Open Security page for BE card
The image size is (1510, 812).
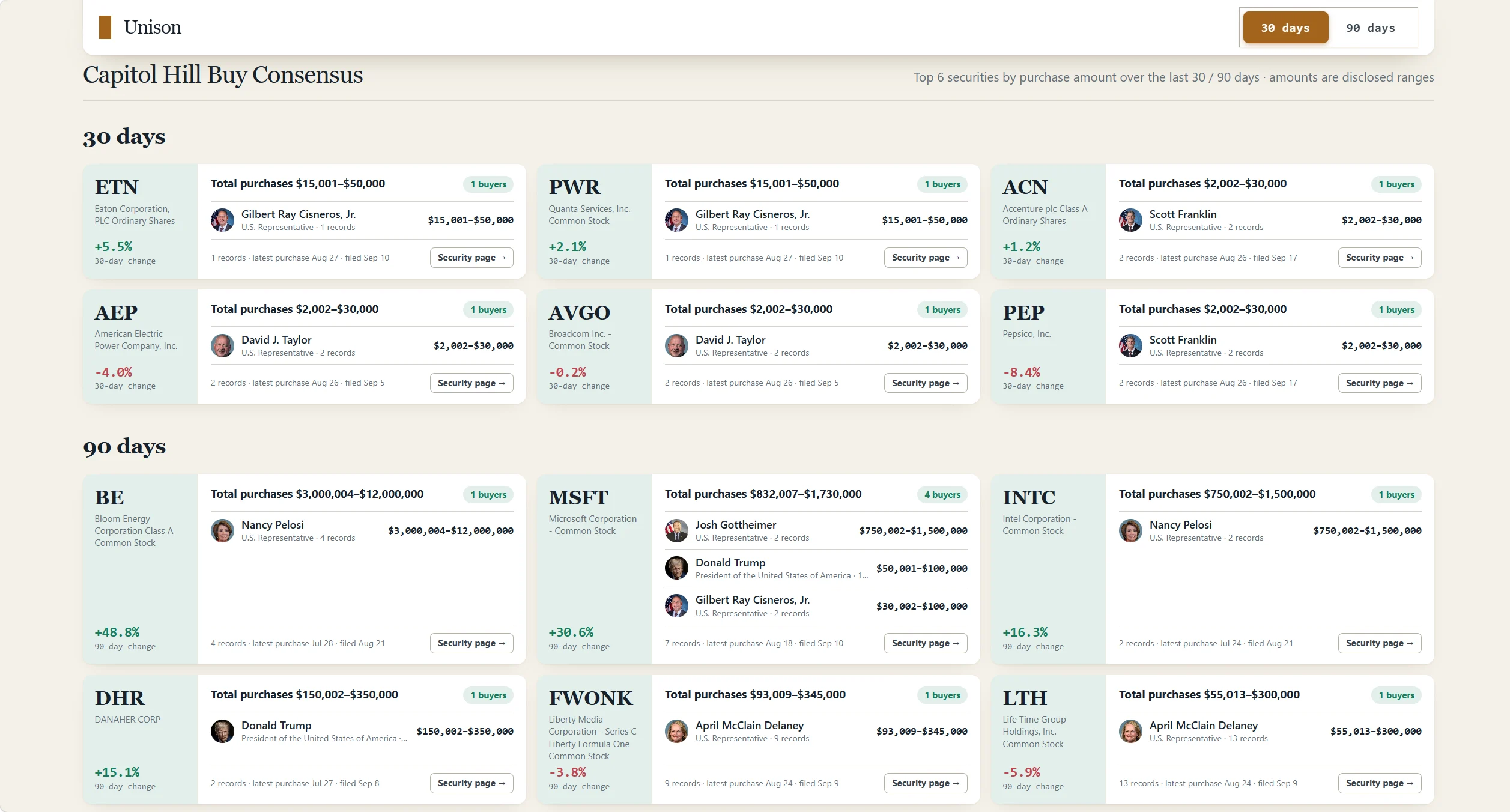(471, 643)
